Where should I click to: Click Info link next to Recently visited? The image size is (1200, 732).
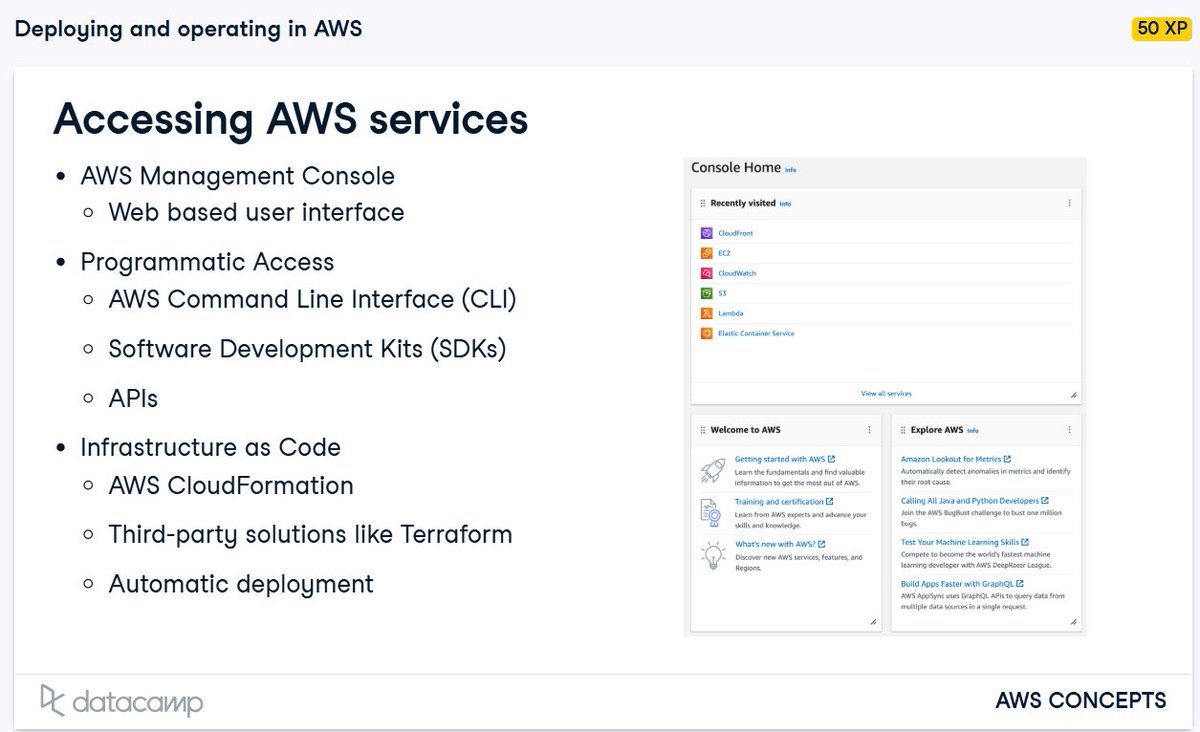coord(785,204)
